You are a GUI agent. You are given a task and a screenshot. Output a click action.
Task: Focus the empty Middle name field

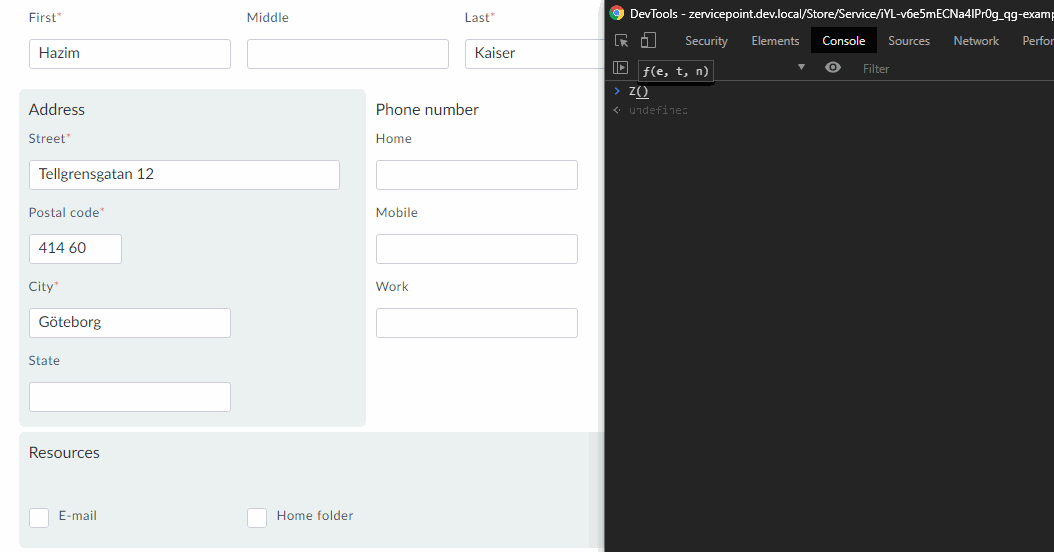point(348,54)
